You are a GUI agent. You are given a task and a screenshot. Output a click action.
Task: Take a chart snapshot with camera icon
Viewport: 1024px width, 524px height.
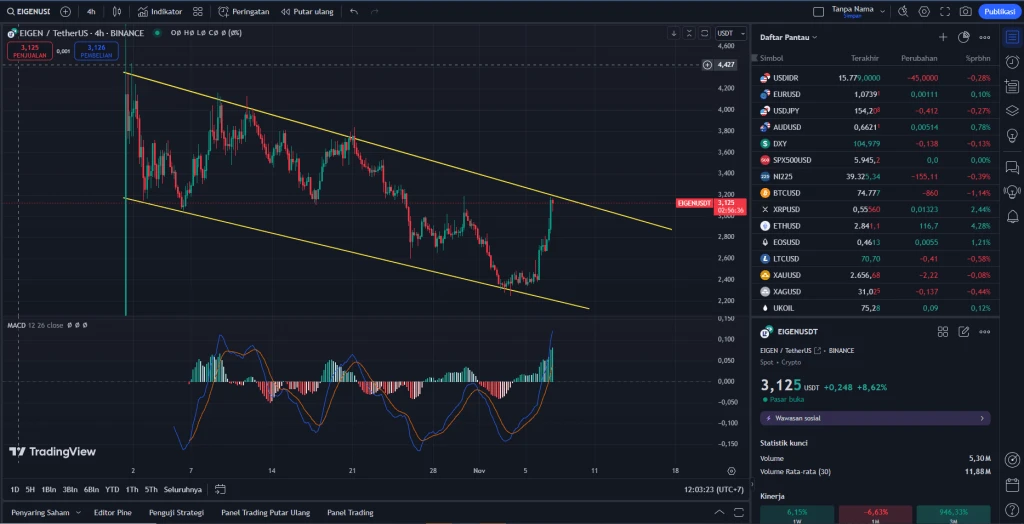(x=965, y=12)
